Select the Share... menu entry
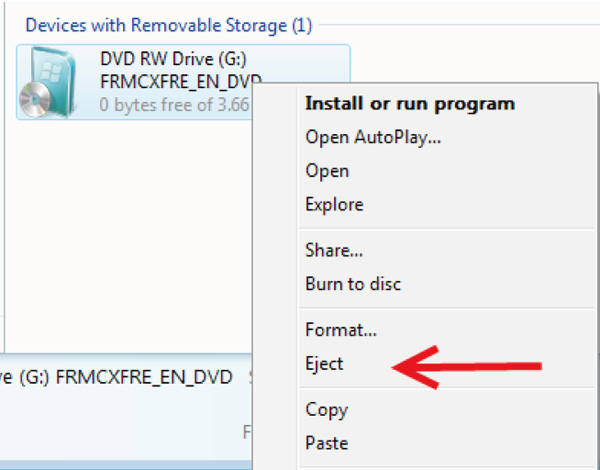This screenshot has width=600, height=470. click(x=334, y=250)
